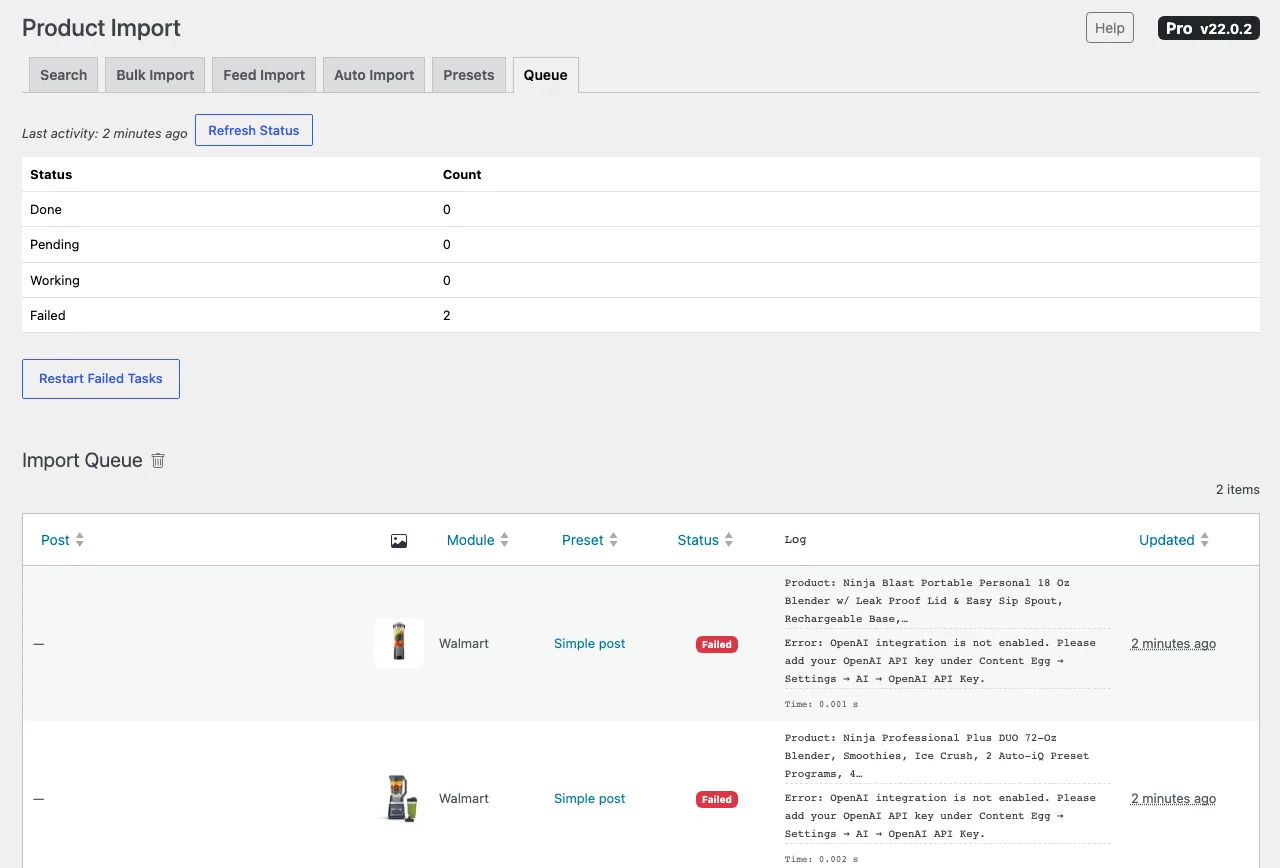The image size is (1280, 868).
Task: Open the Feed Import tab
Action: click(x=264, y=75)
